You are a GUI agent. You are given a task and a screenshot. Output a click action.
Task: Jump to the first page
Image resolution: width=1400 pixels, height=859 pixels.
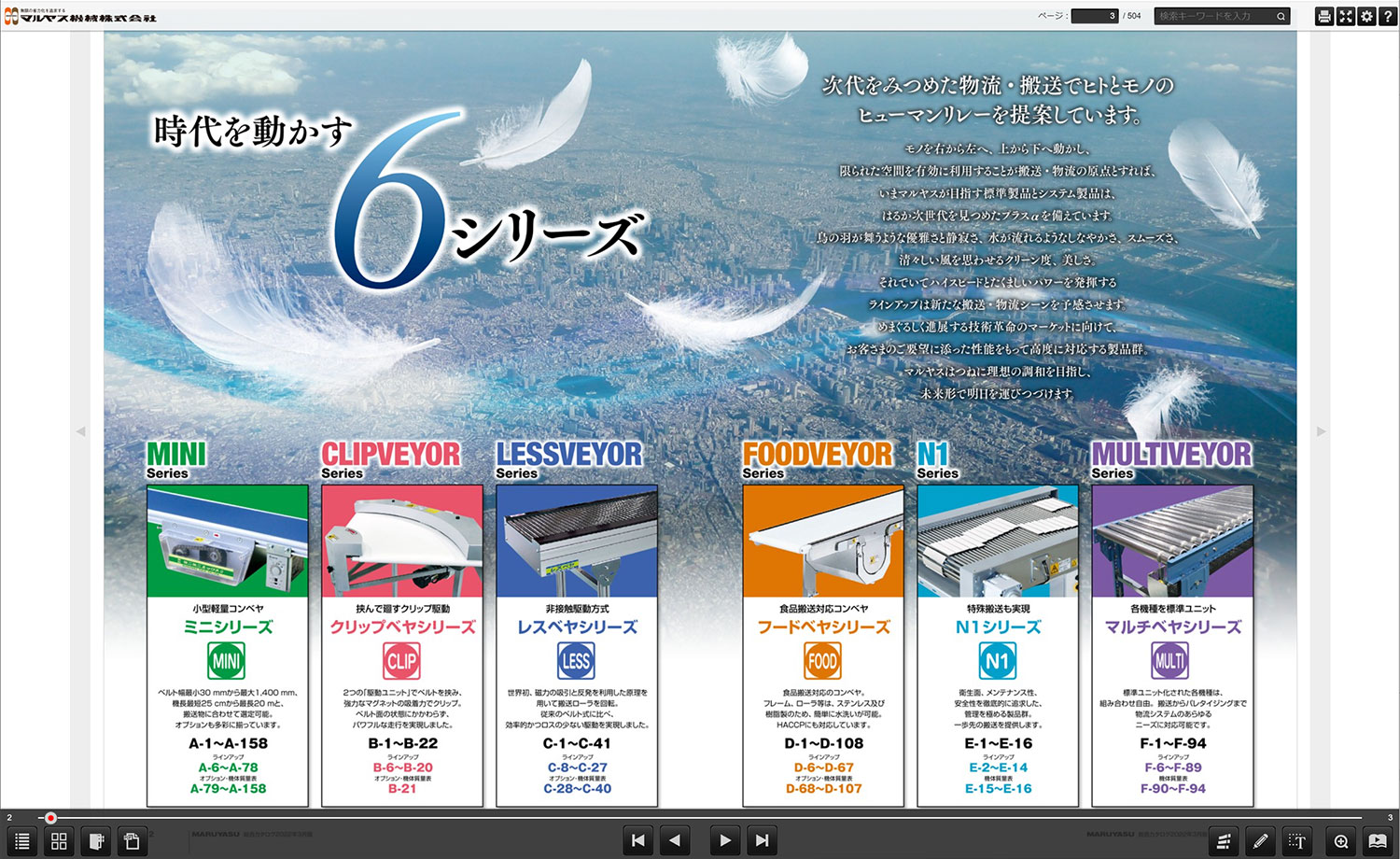(638, 840)
